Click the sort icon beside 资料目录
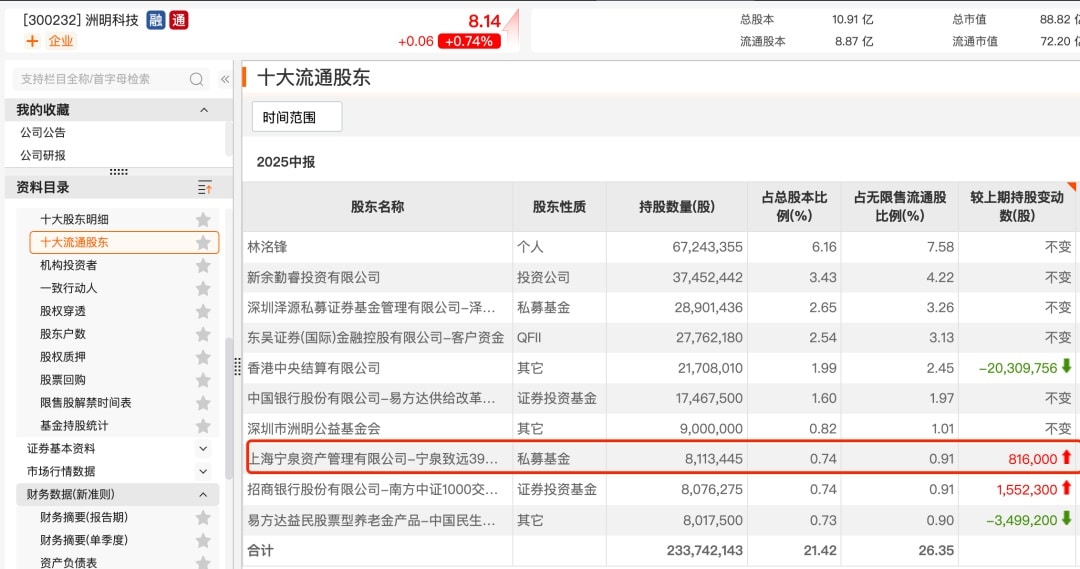This screenshot has height=569, width=1080. (204, 188)
